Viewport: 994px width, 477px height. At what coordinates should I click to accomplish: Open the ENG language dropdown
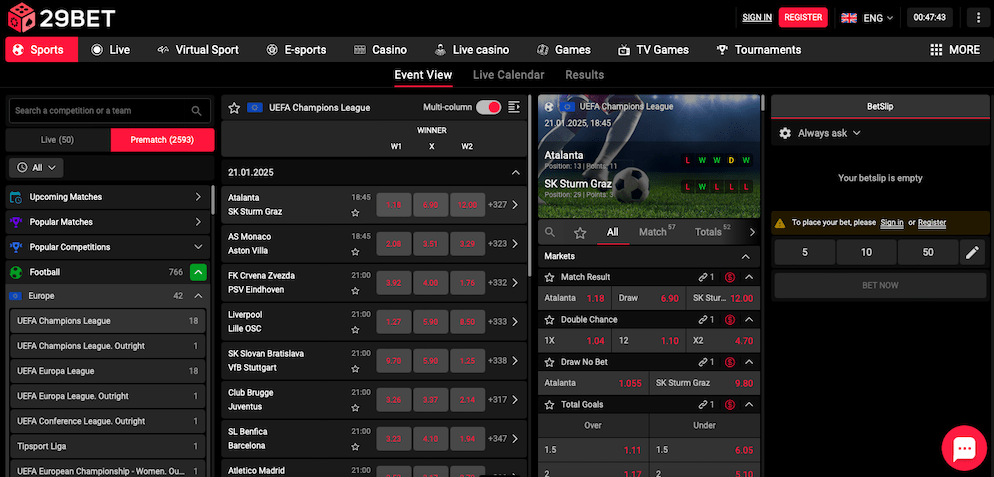(x=867, y=18)
